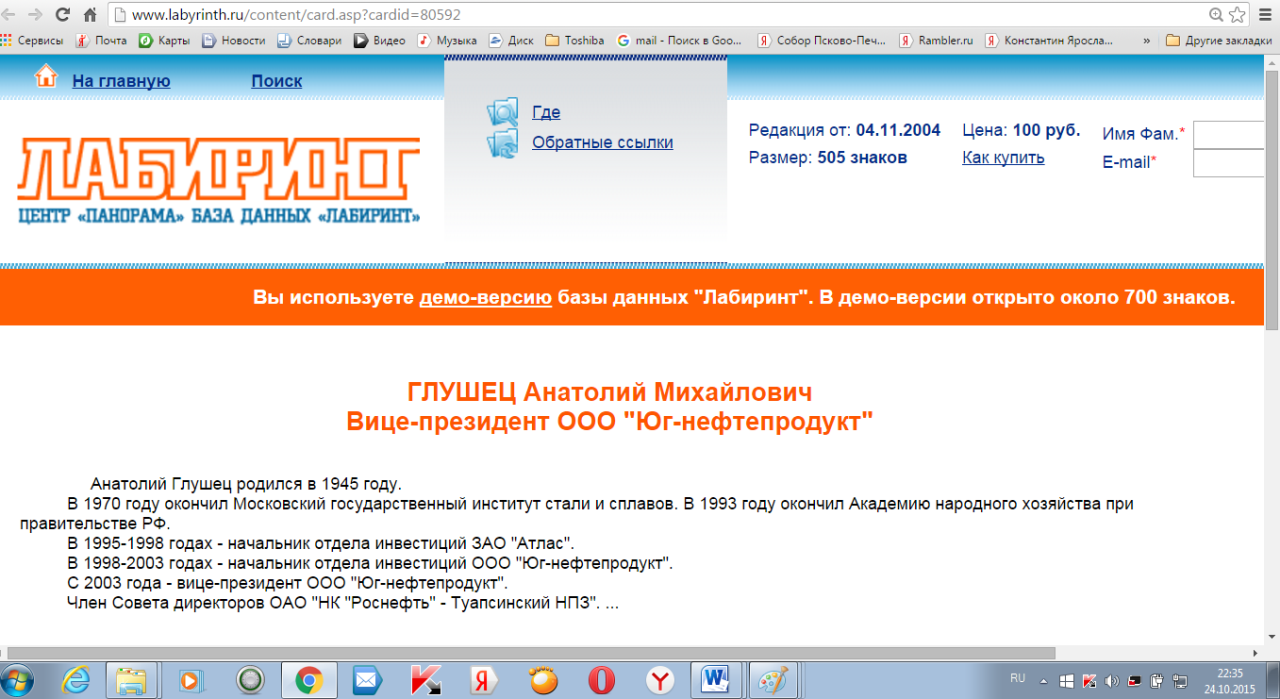This screenshot has width=1280, height=699.
Task: Follow the Поиск link in the page header
Action: (277, 81)
